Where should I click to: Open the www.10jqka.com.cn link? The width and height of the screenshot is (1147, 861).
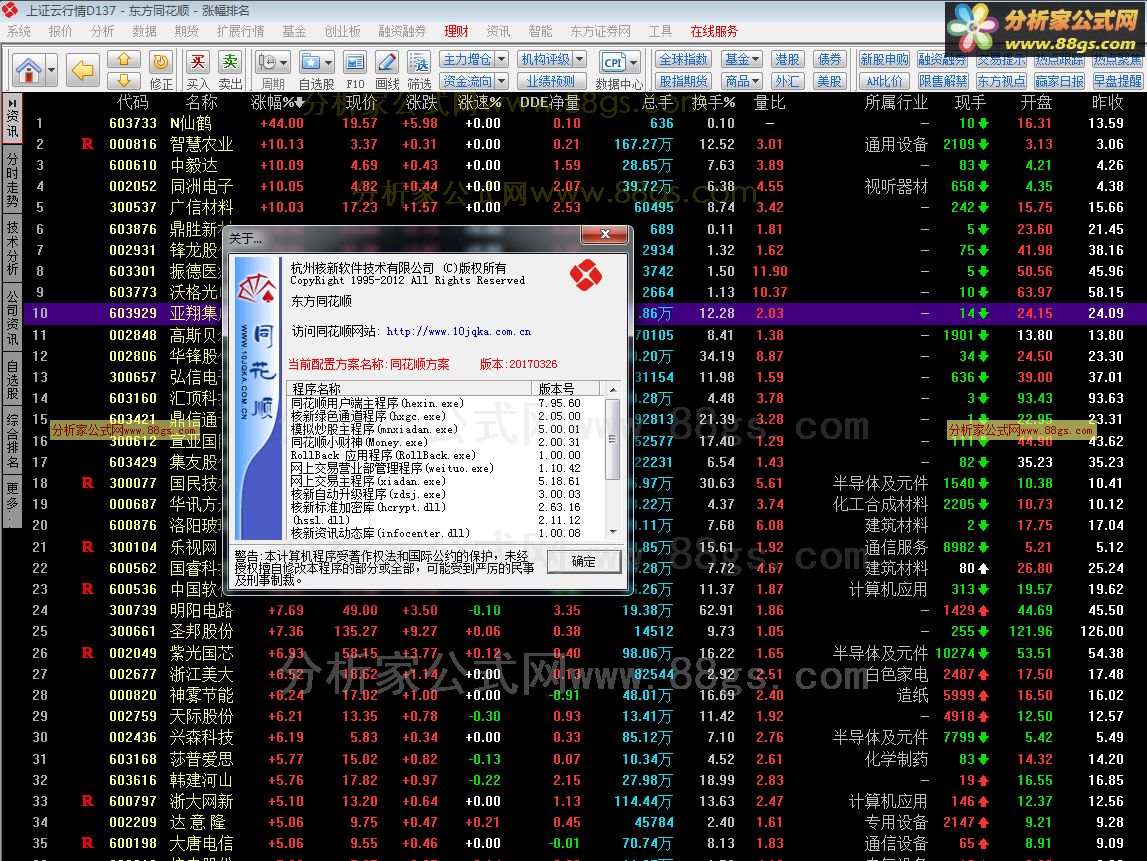459,331
